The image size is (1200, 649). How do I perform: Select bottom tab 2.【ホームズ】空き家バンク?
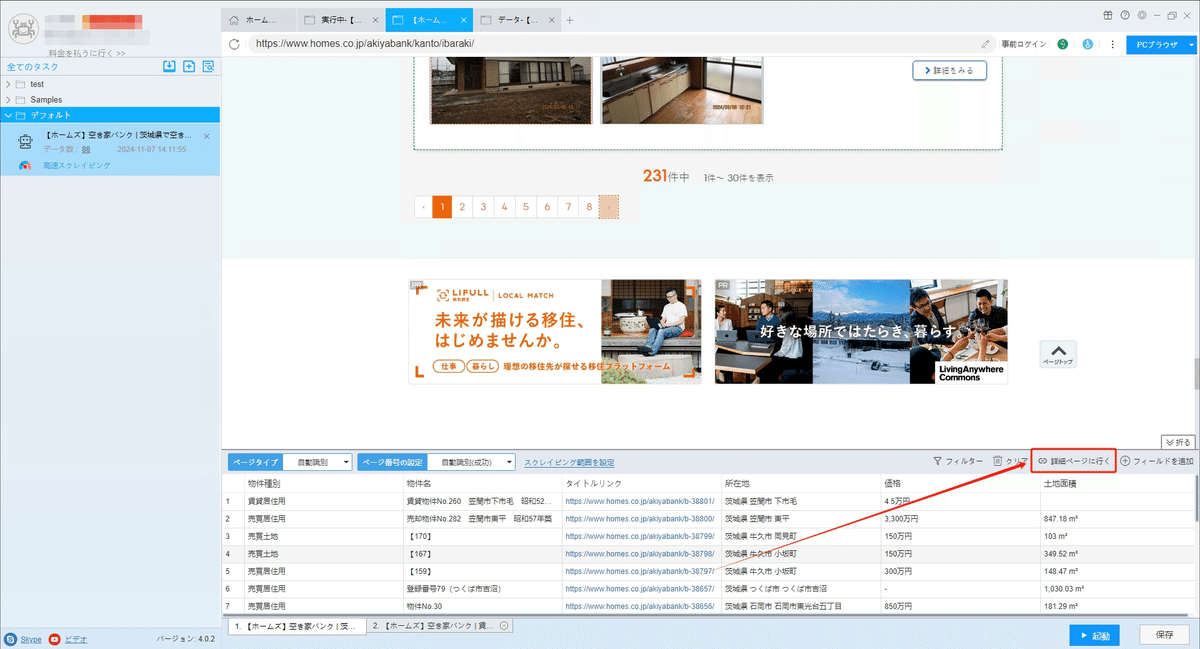click(438, 626)
